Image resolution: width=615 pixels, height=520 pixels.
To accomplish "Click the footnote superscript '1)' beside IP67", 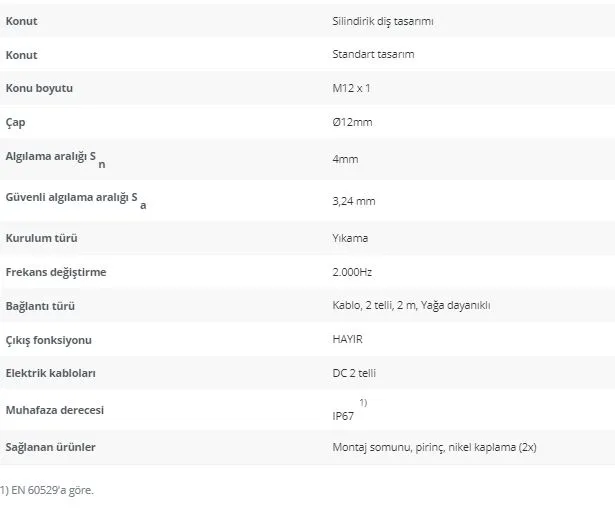I will [x=363, y=402].
